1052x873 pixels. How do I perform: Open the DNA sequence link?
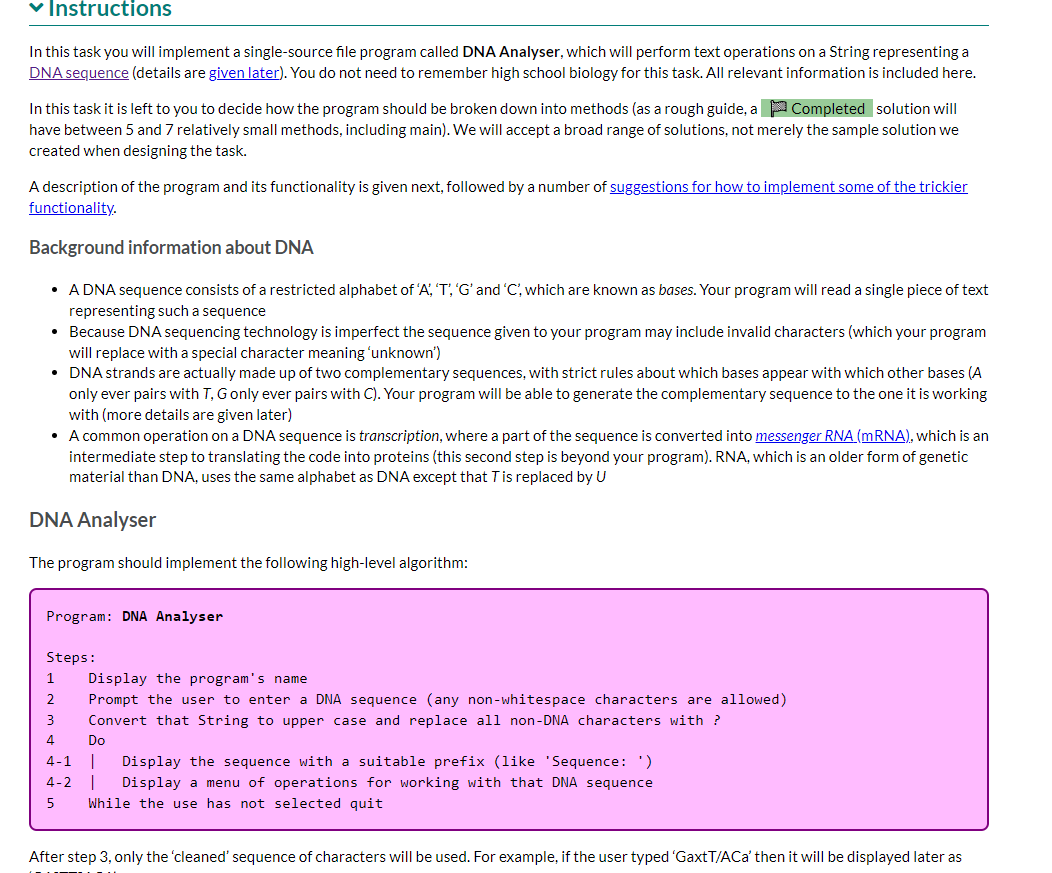77,72
